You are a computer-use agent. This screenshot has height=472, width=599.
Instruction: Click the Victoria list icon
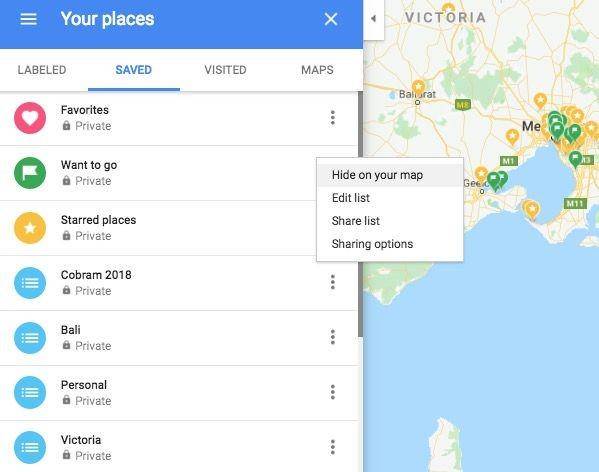[x=30, y=447]
